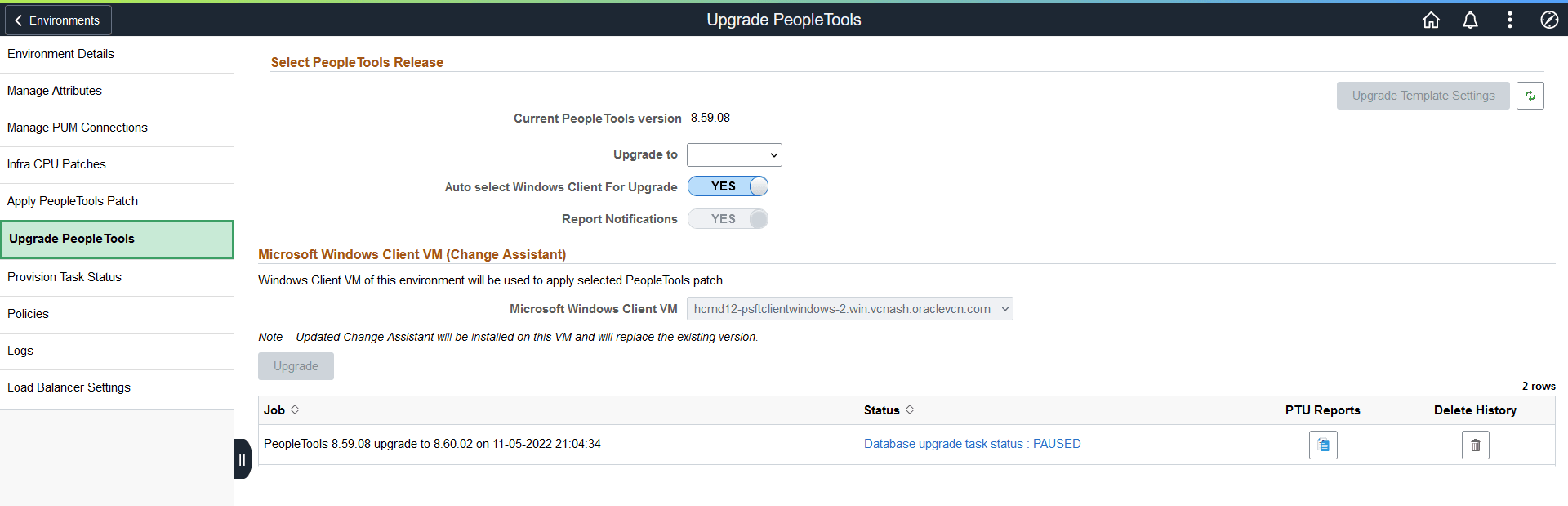
Task: Click the Upgrade Template Settings button
Action: [1423, 95]
